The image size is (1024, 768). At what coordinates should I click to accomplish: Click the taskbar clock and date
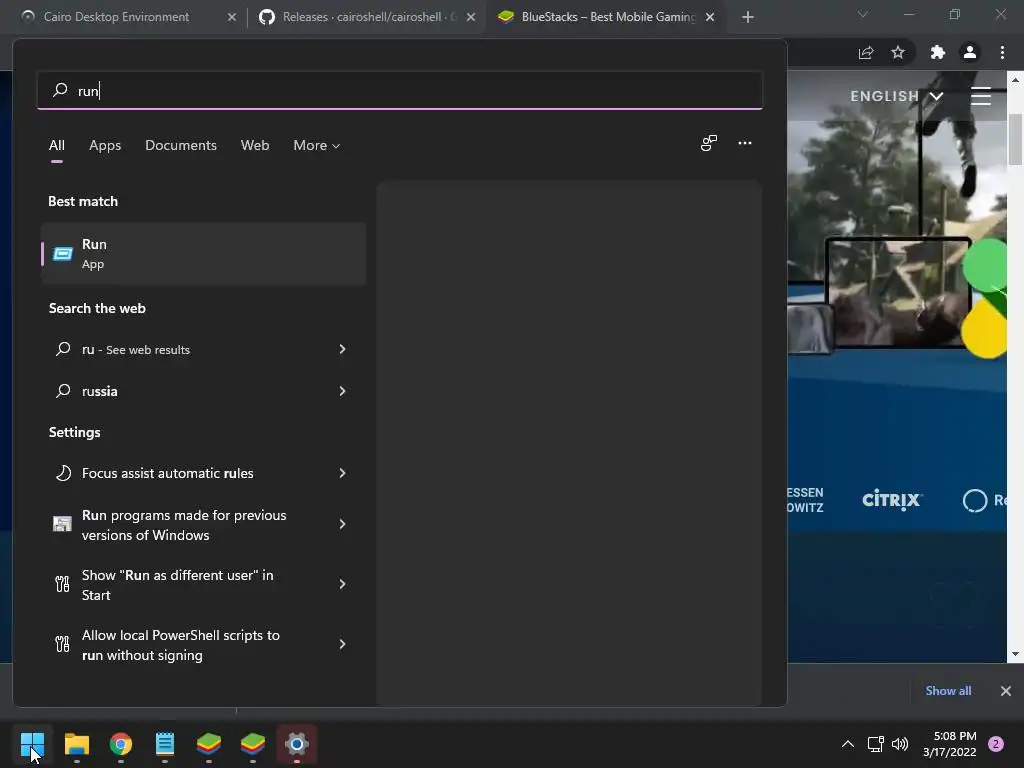click(x=949, y=744)
